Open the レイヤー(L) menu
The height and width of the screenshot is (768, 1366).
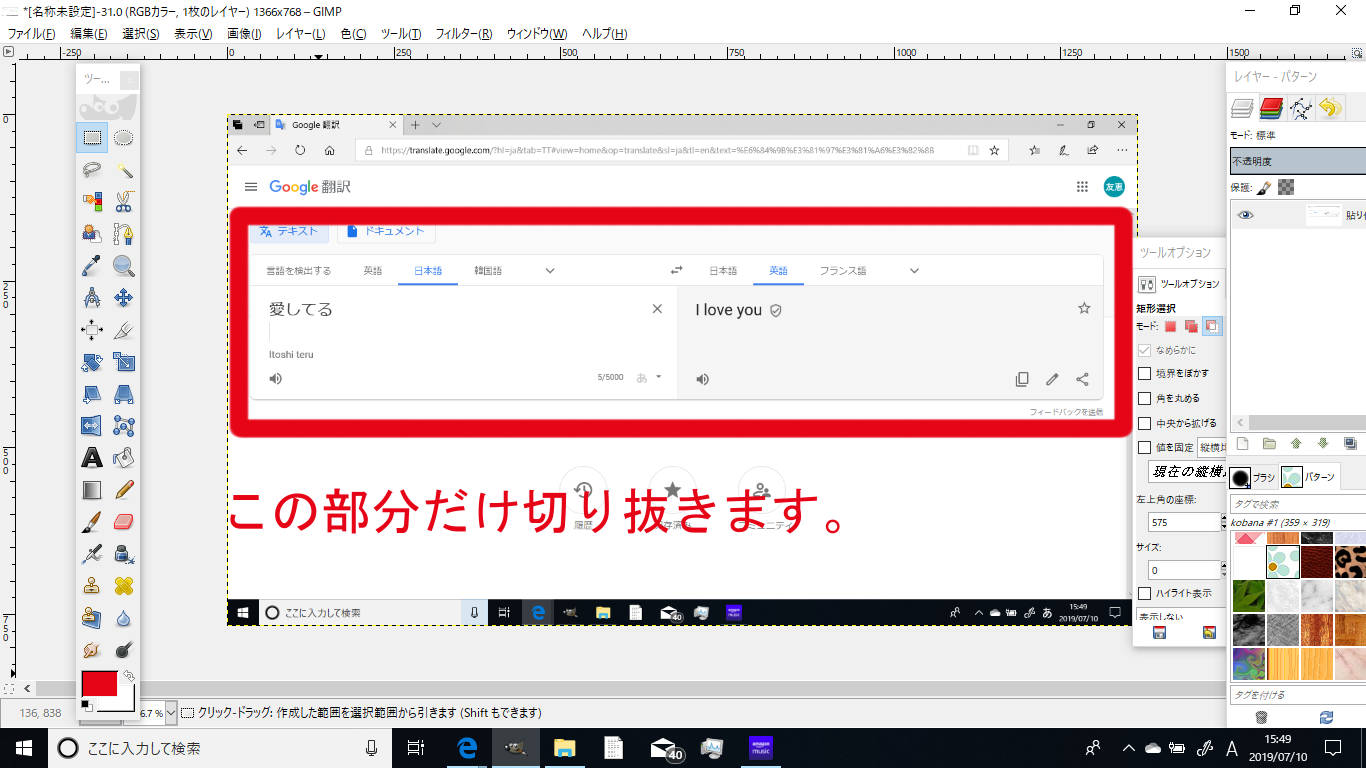pos(301,34)
